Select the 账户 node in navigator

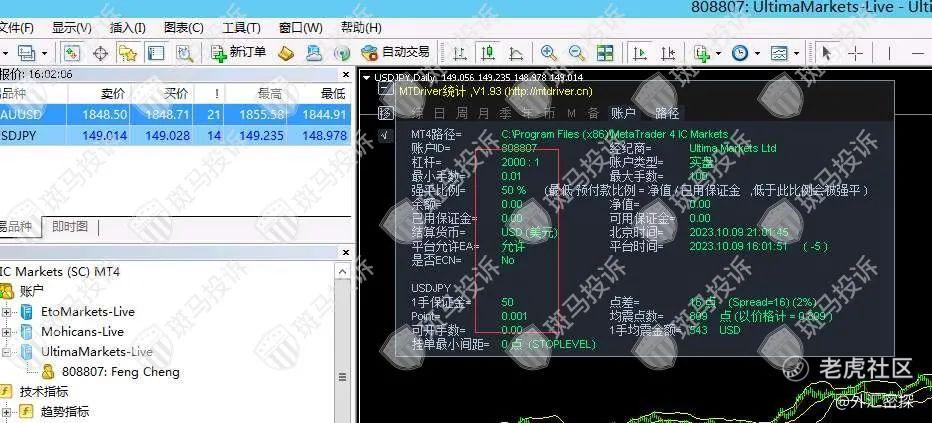pos(32,291)
